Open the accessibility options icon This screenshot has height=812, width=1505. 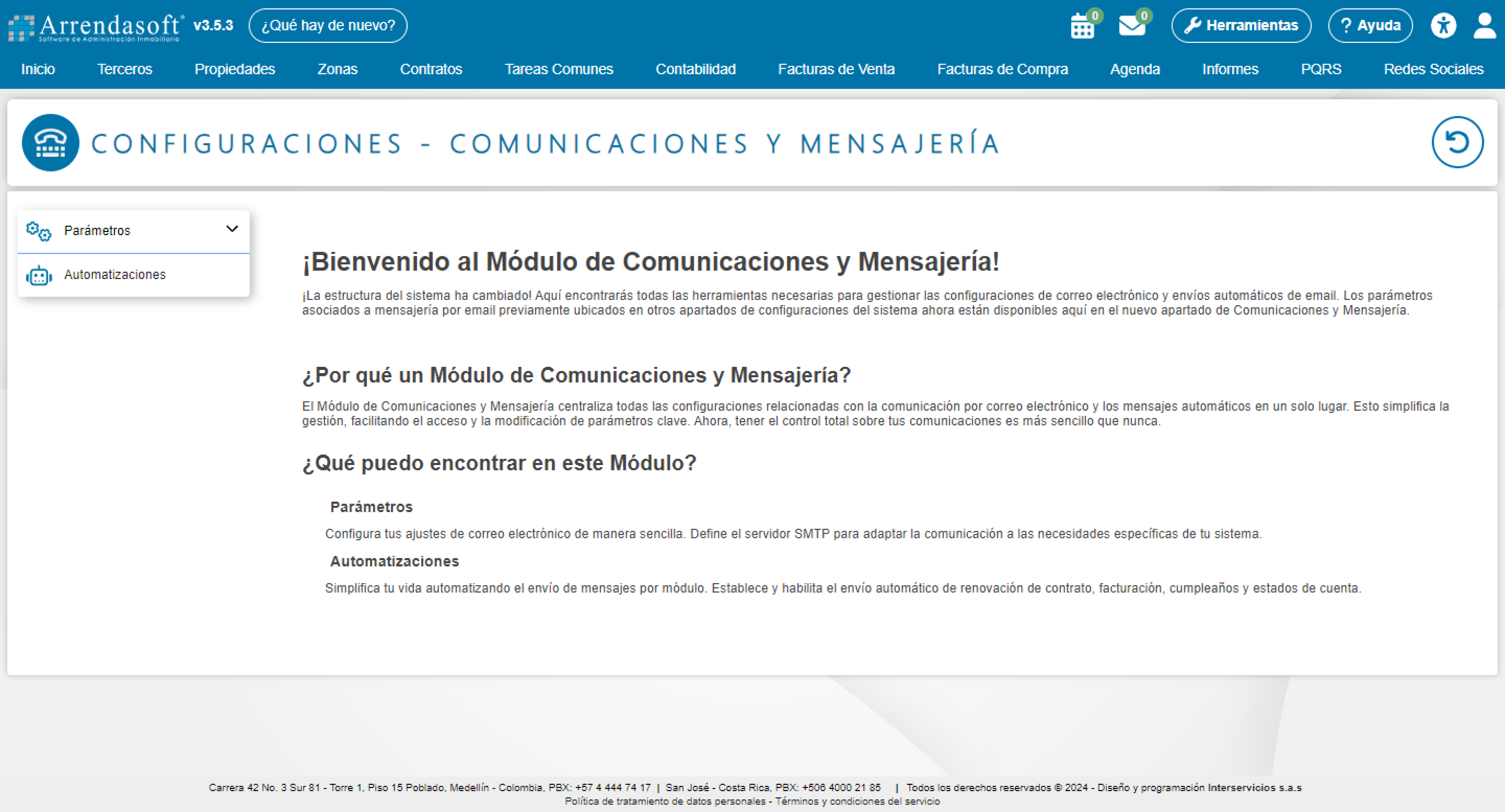(1443, 26)
